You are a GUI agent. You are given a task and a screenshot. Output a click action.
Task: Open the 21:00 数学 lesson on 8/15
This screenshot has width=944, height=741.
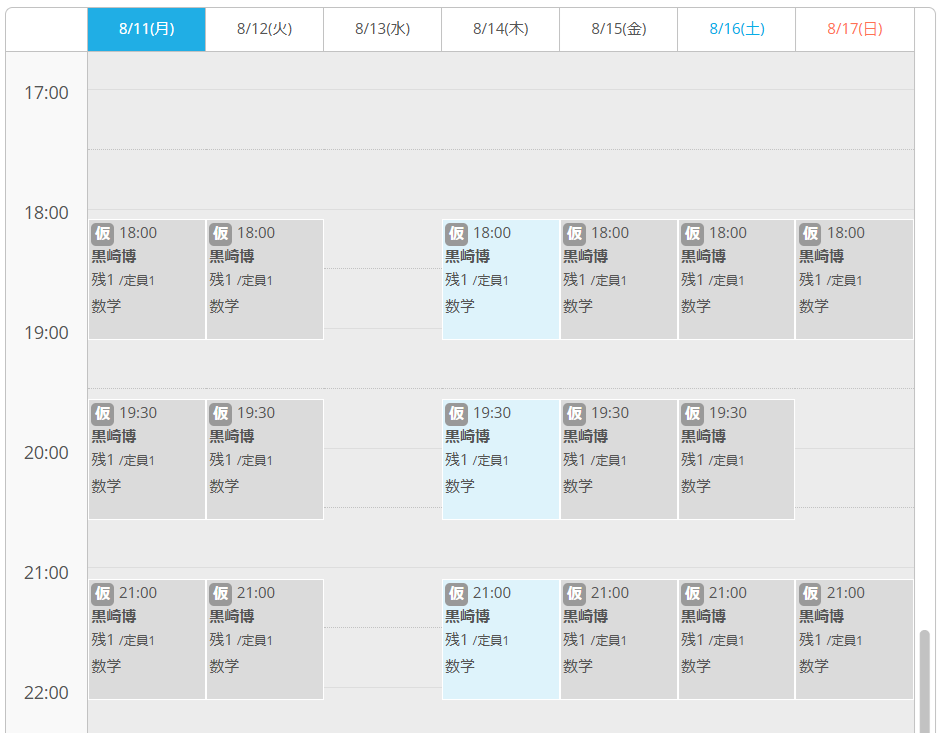[x=619, y=639]
